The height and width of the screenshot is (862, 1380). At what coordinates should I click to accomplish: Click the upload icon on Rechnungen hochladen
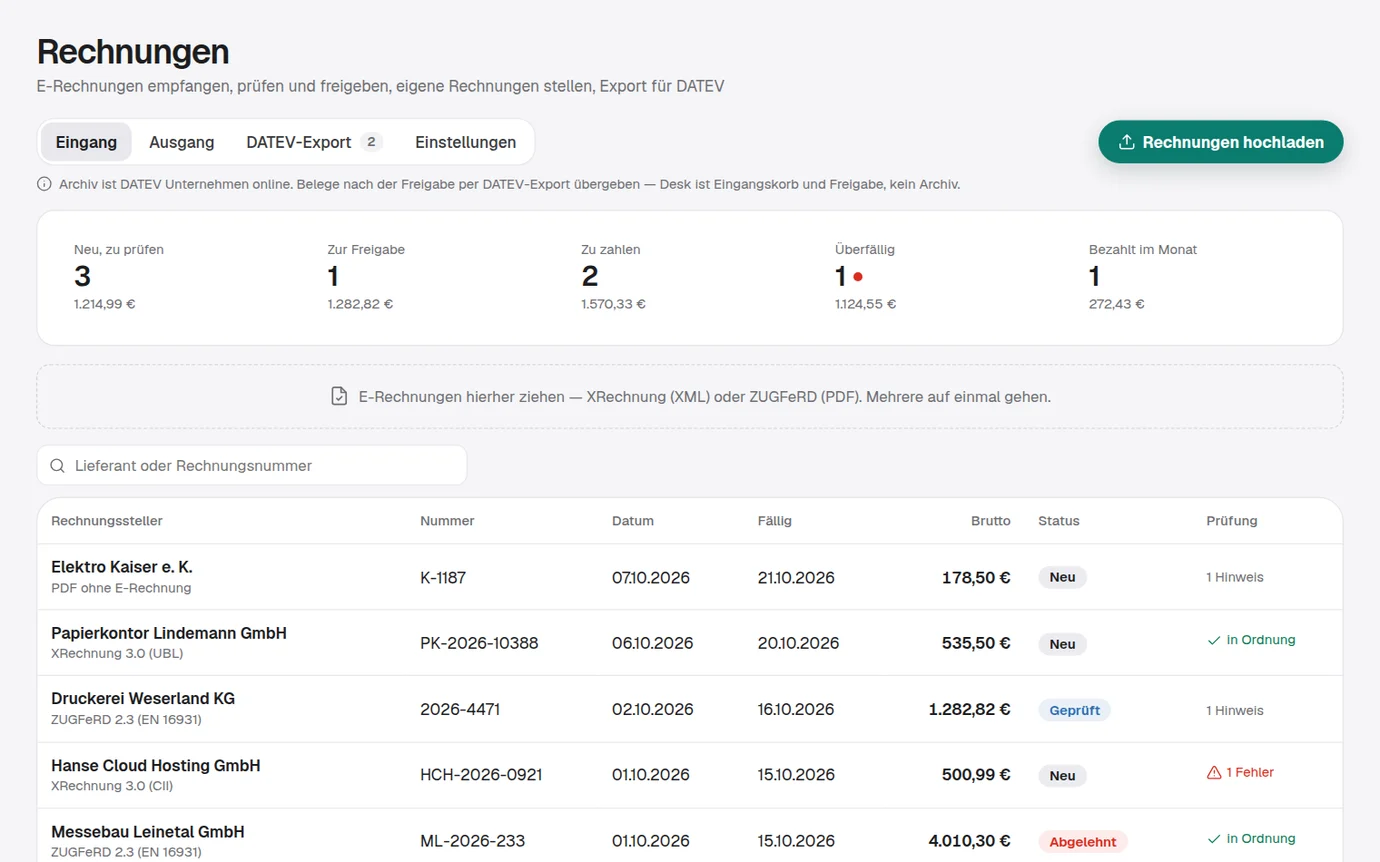[x=1126, y=142]
